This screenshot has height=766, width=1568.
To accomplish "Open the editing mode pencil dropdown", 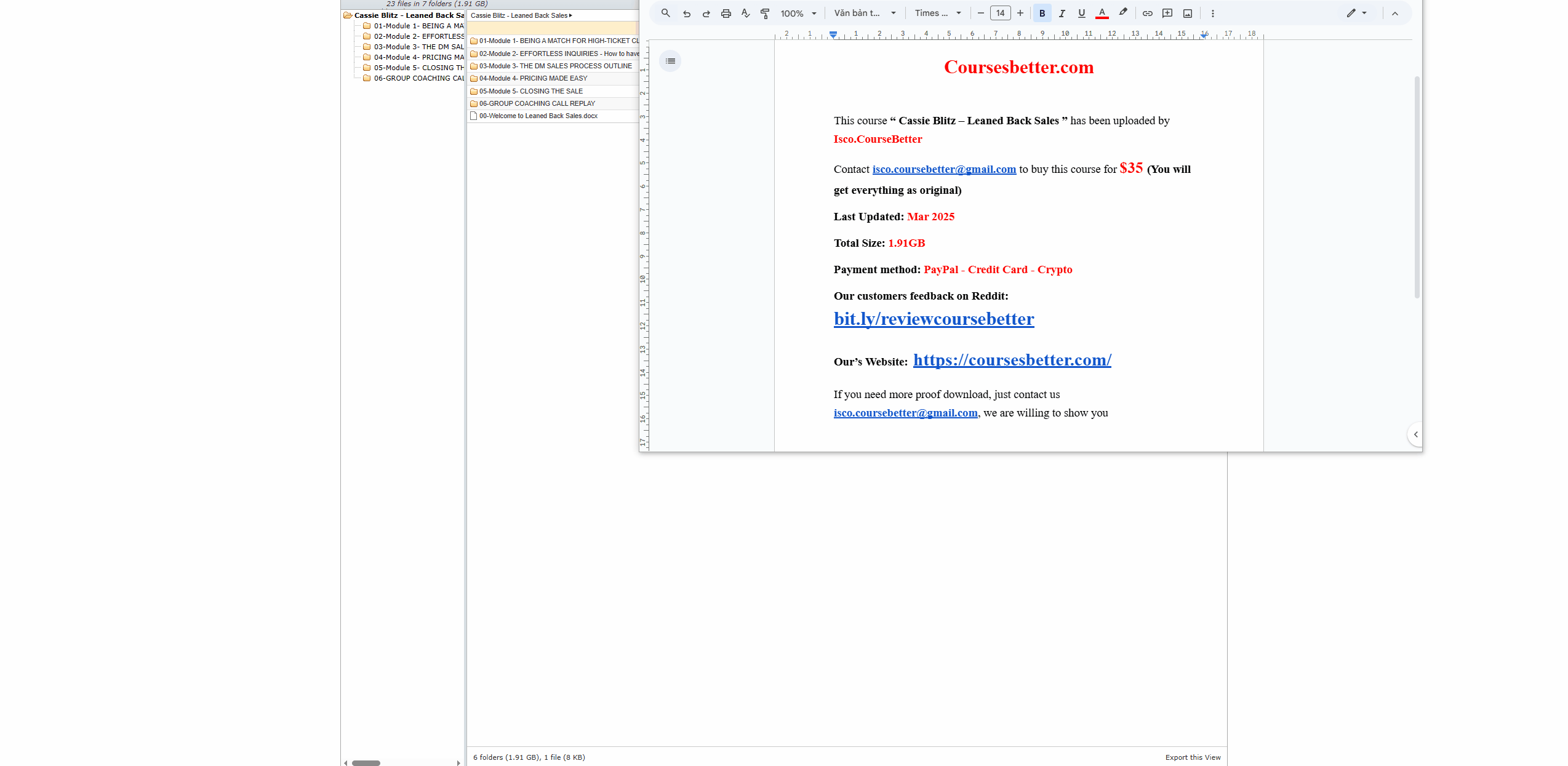I will click(x=1356, y=13).
